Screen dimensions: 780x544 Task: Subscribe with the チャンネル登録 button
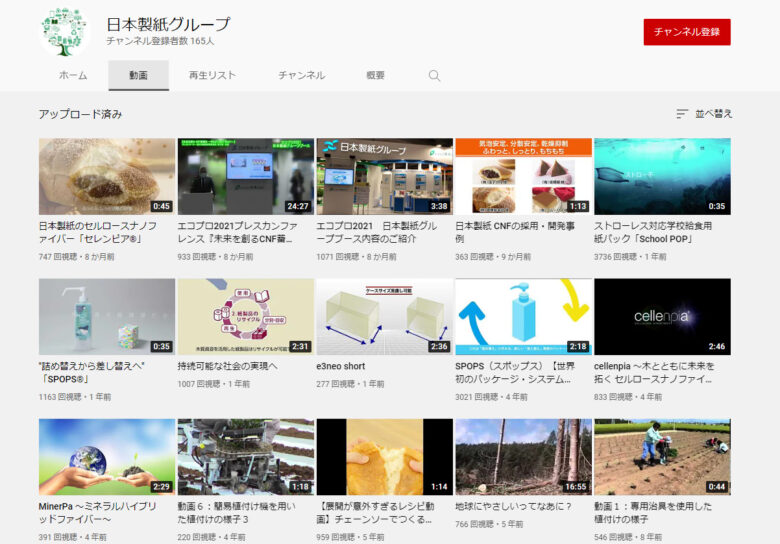(687, 32)
